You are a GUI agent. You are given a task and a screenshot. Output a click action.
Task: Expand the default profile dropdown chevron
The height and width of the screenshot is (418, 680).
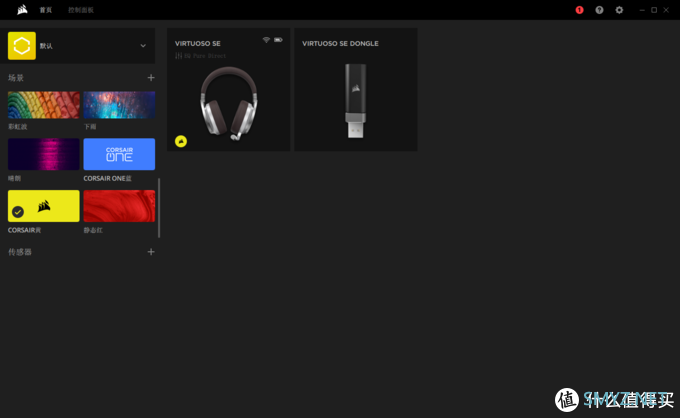point(143,46)
